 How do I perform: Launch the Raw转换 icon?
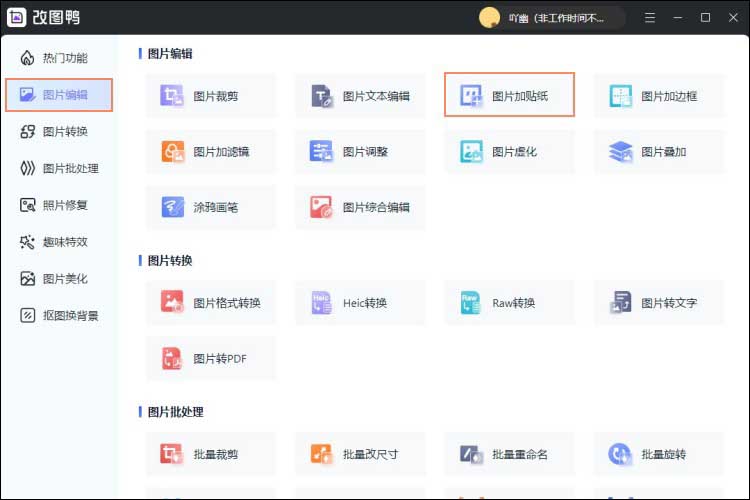click(x=470, y=302)
